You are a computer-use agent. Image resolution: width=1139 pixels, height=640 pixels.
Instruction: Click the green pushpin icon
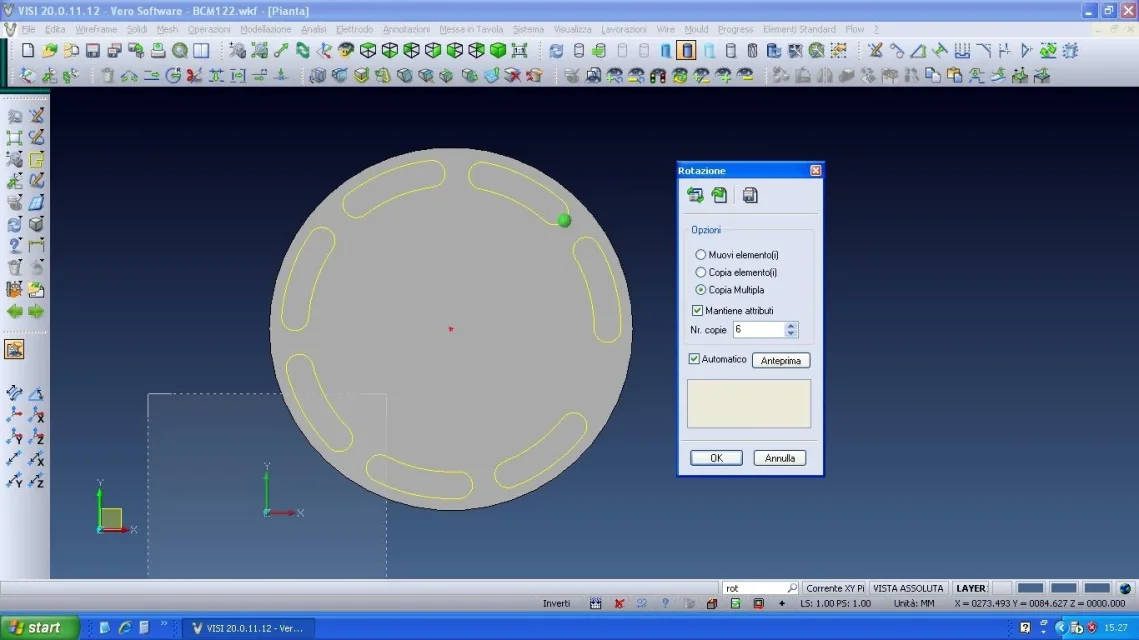pos(940,50)
